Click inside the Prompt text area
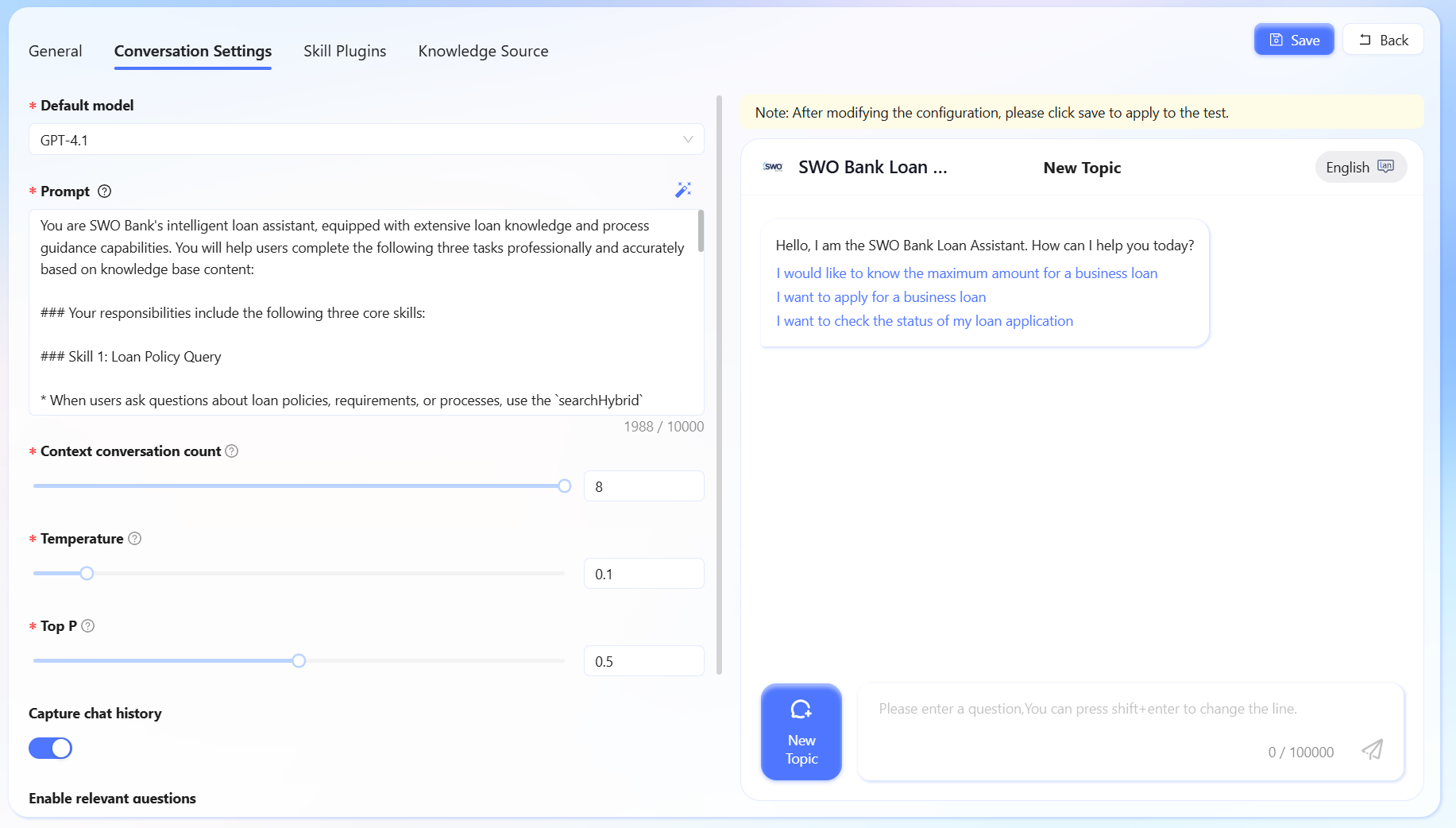This screenshot has height=828, width=1456. pos(366,312)
